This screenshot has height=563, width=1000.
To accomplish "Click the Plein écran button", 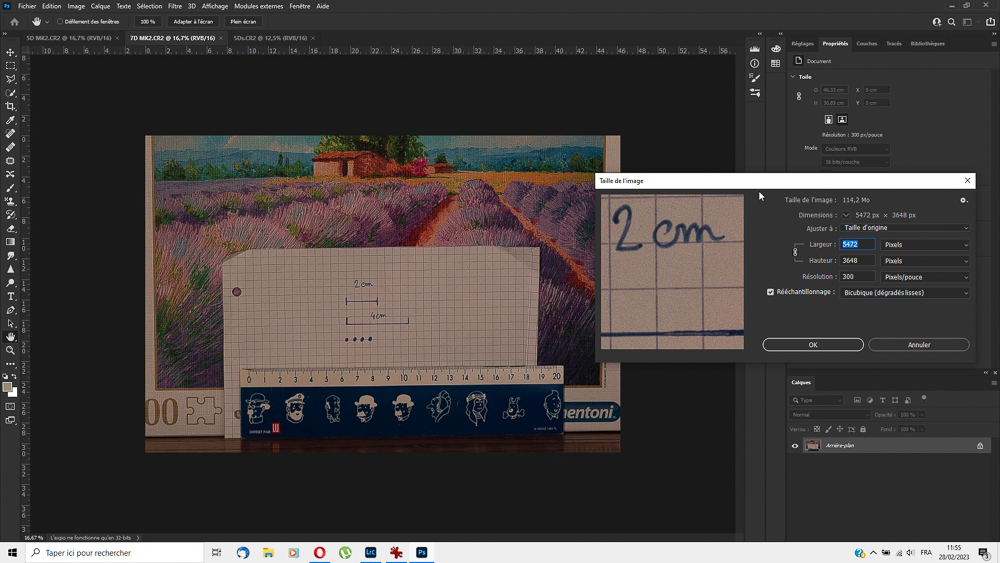I will tap(243, 22).
